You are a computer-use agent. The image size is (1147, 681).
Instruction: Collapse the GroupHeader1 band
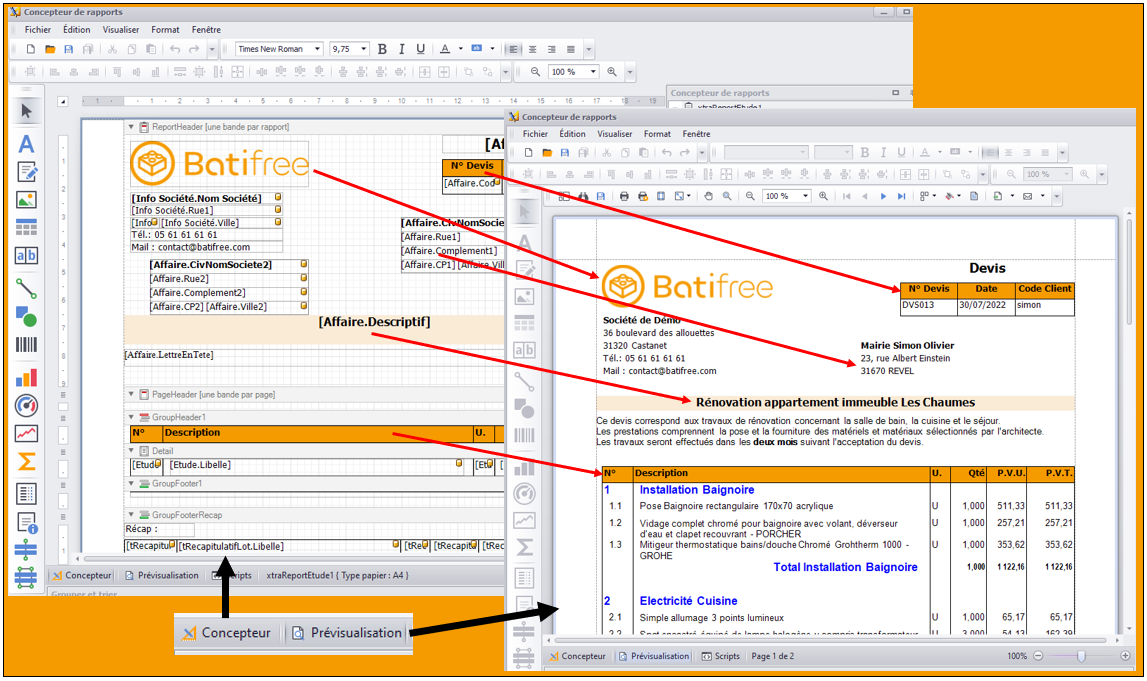[x=132, y=417]
